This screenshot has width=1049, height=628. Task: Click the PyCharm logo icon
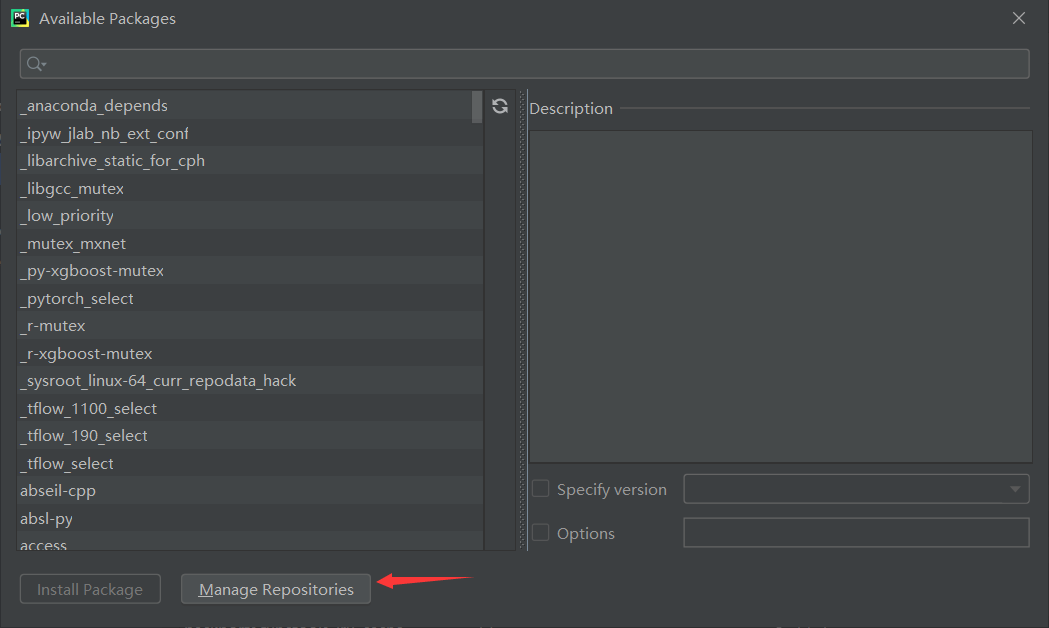tap(19, 18)
